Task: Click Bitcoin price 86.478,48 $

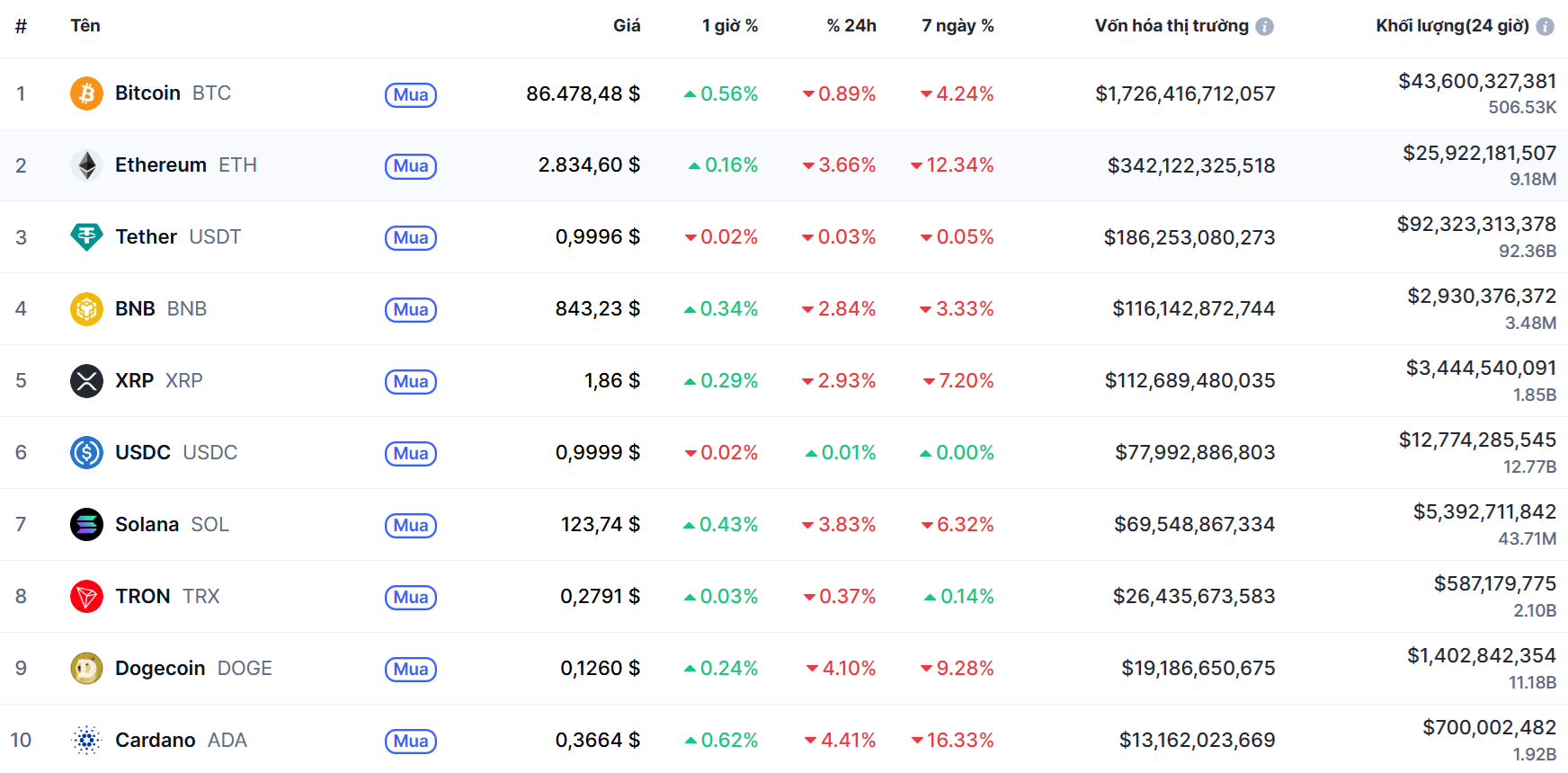Action: pos(584,93)
